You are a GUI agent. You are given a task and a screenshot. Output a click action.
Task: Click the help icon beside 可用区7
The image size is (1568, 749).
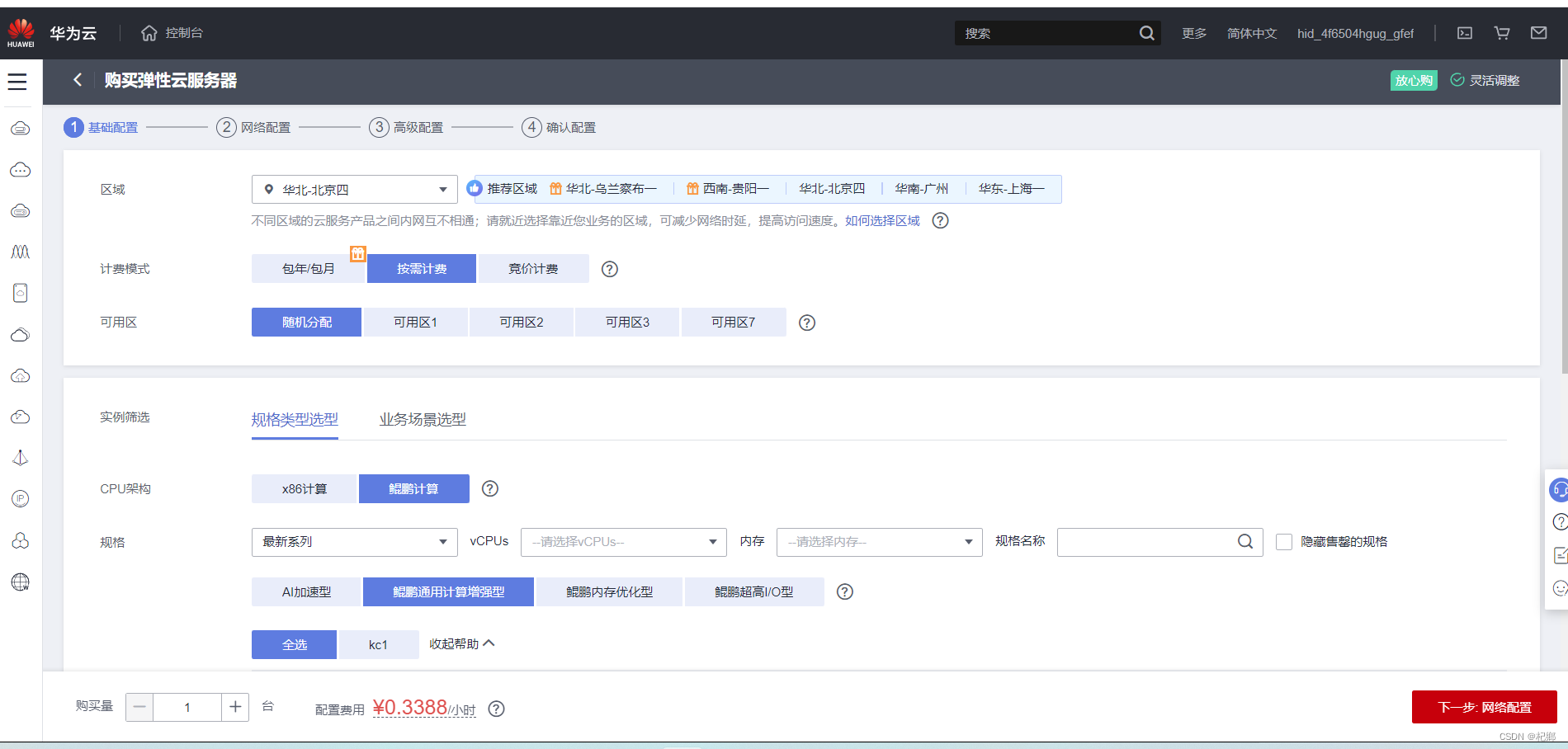[807, 323]
